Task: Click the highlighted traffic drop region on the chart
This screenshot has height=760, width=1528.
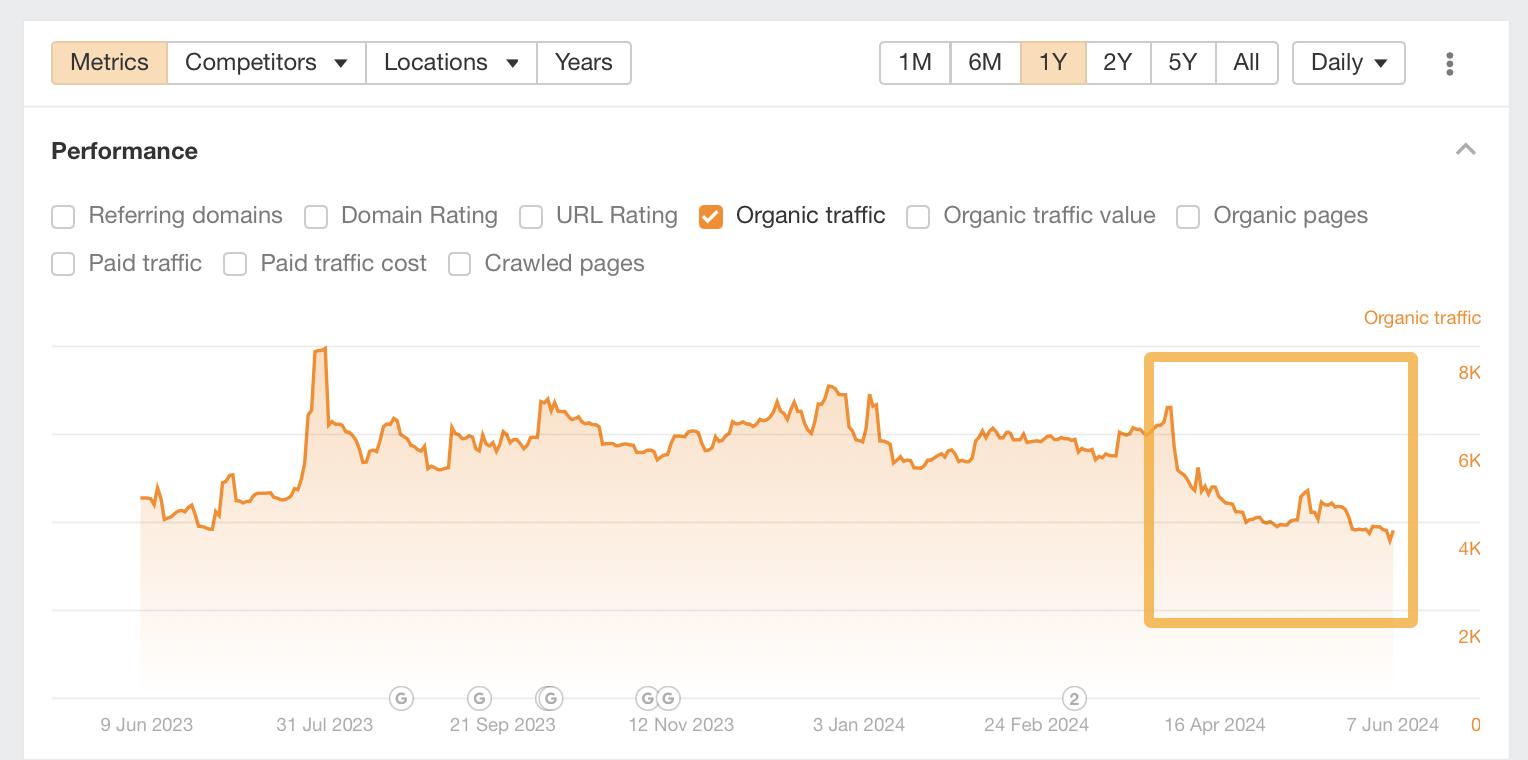Action: [1280, 490]
